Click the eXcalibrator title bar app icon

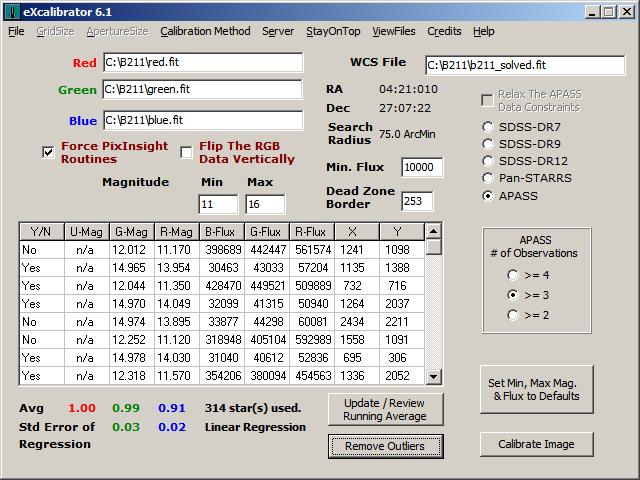pyautogui.click(x=12, y=12)
